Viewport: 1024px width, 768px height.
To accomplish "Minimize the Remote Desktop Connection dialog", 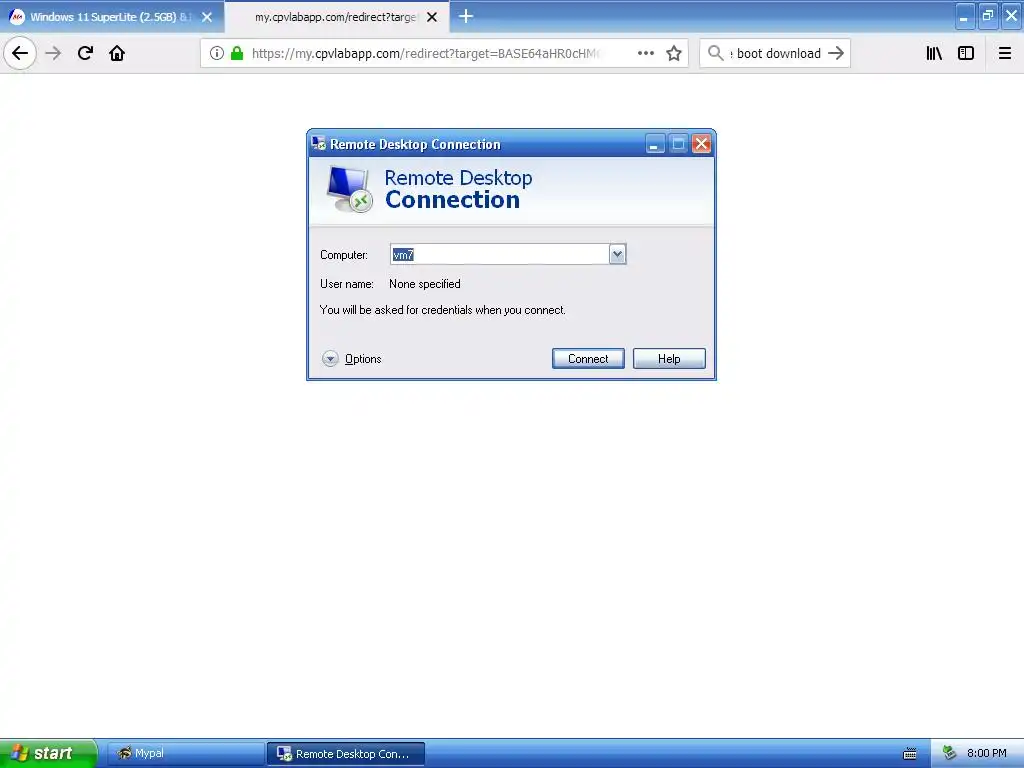I will (654, 144).
